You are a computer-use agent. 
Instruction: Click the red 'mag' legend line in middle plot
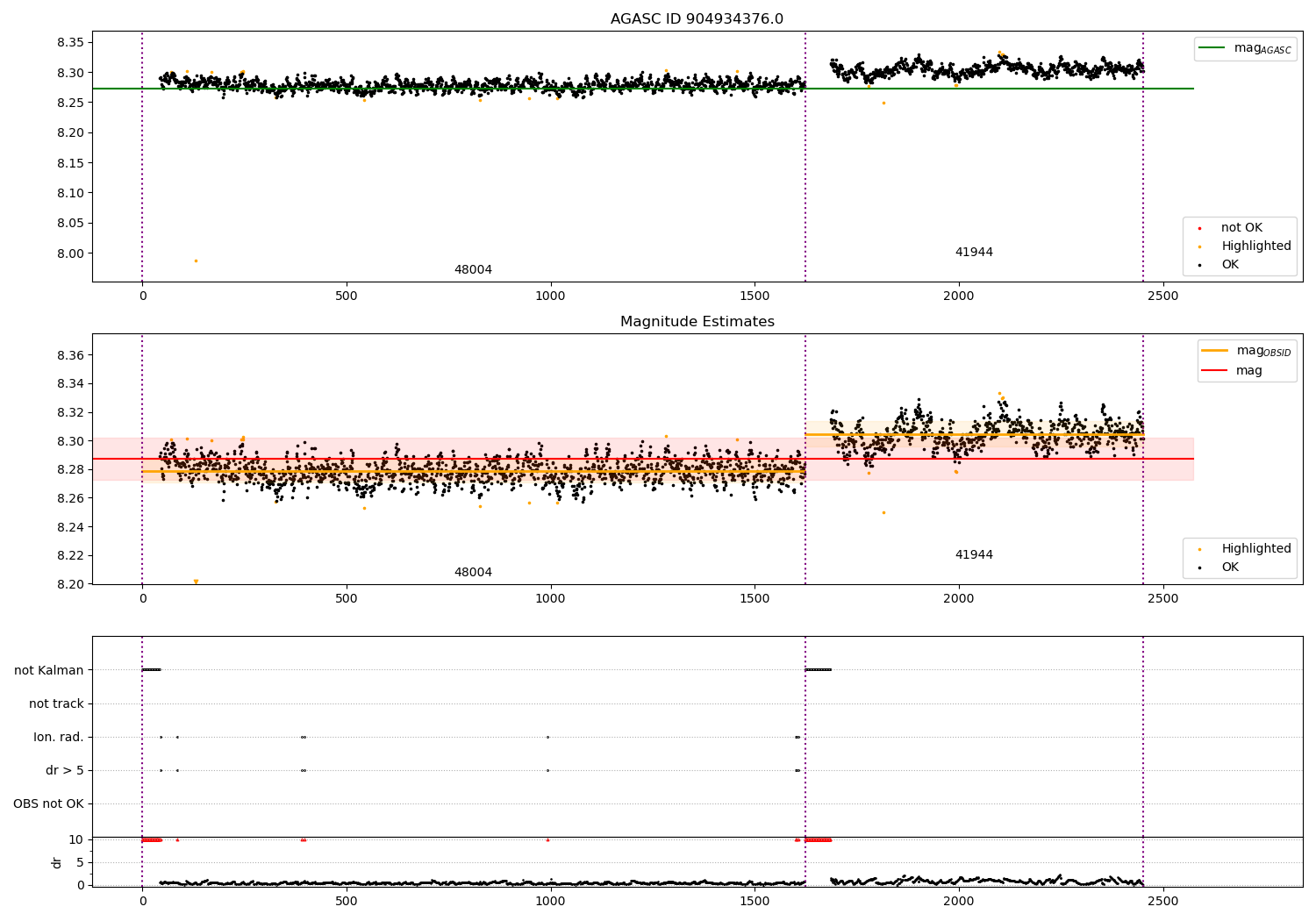[x=1216, y=371]
